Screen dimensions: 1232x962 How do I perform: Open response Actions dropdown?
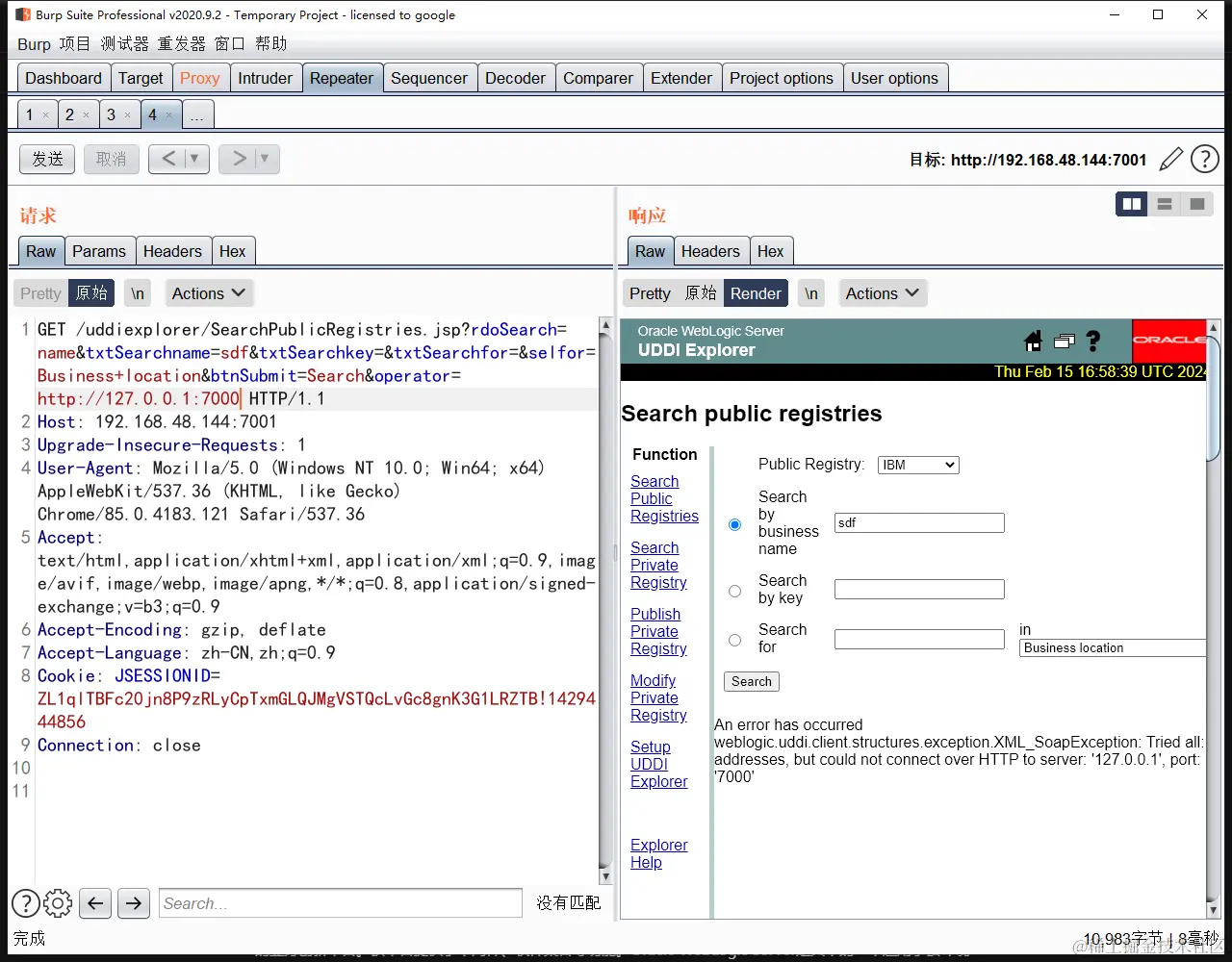[883, 293]
